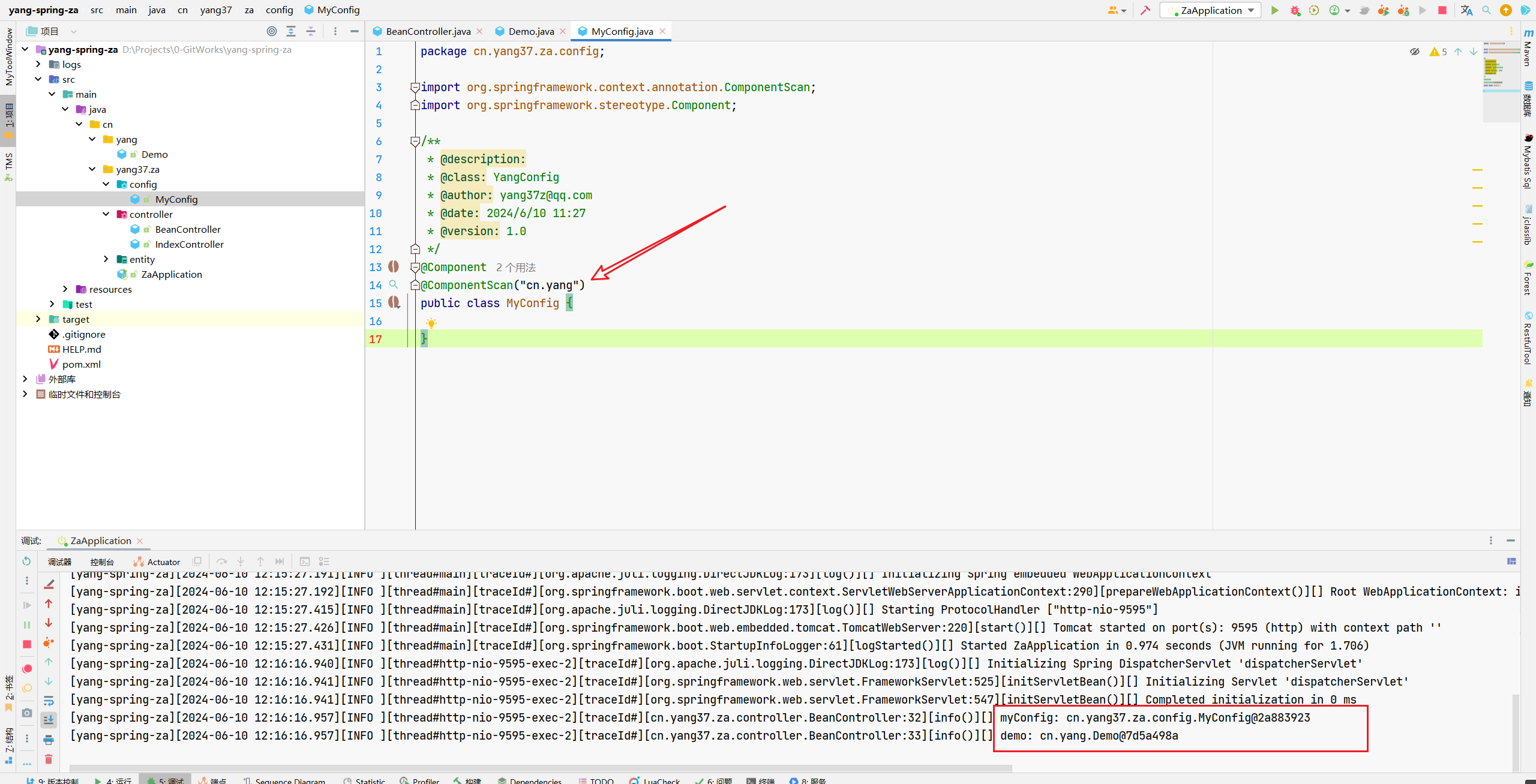Screen dimensions: 1536x784
Task: Close the ZaApplication debug session tab
Action: point(140,540)
